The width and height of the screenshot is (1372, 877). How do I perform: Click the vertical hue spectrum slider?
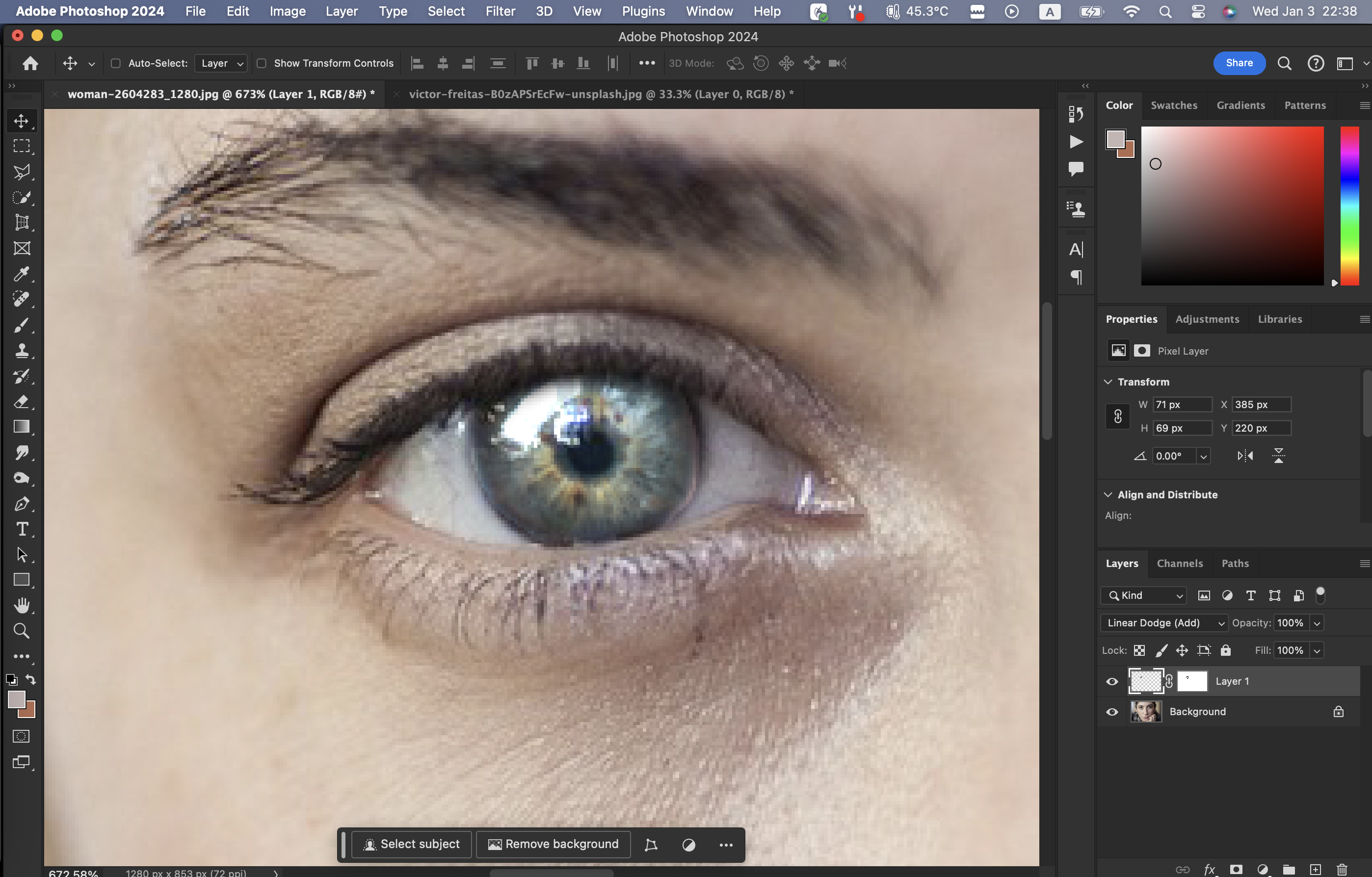pos(1349,205)
